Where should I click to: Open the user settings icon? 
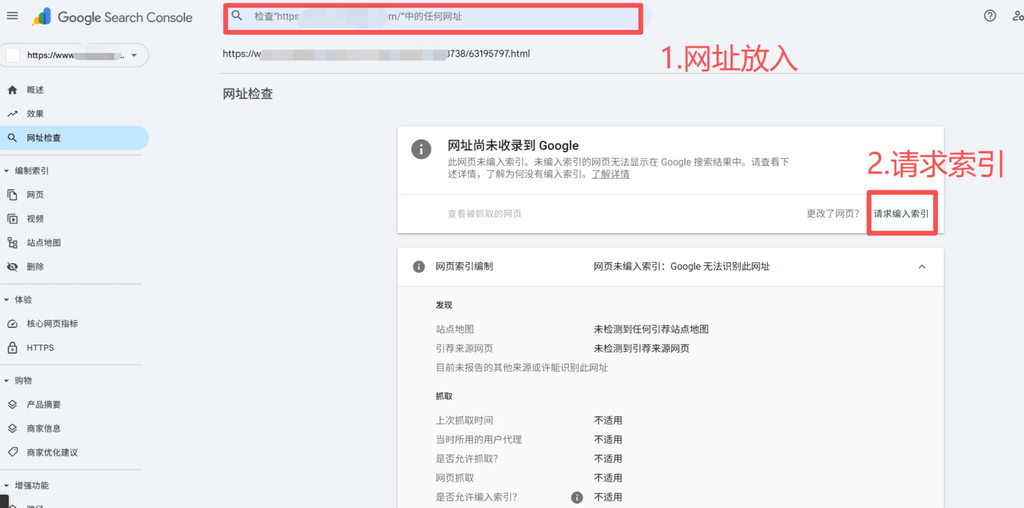[x=1017, y=16]
